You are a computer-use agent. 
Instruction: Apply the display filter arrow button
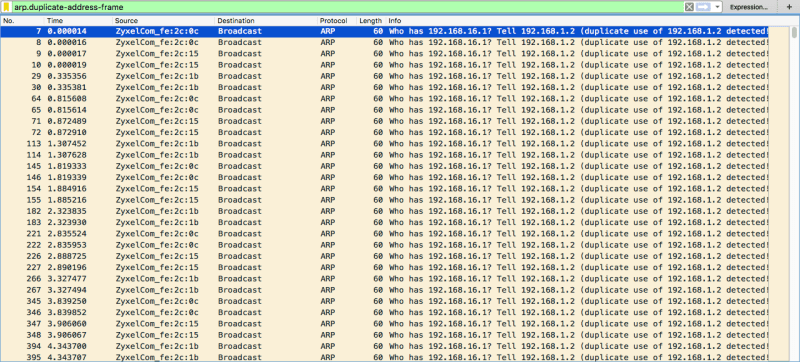(x=704, y=8)
